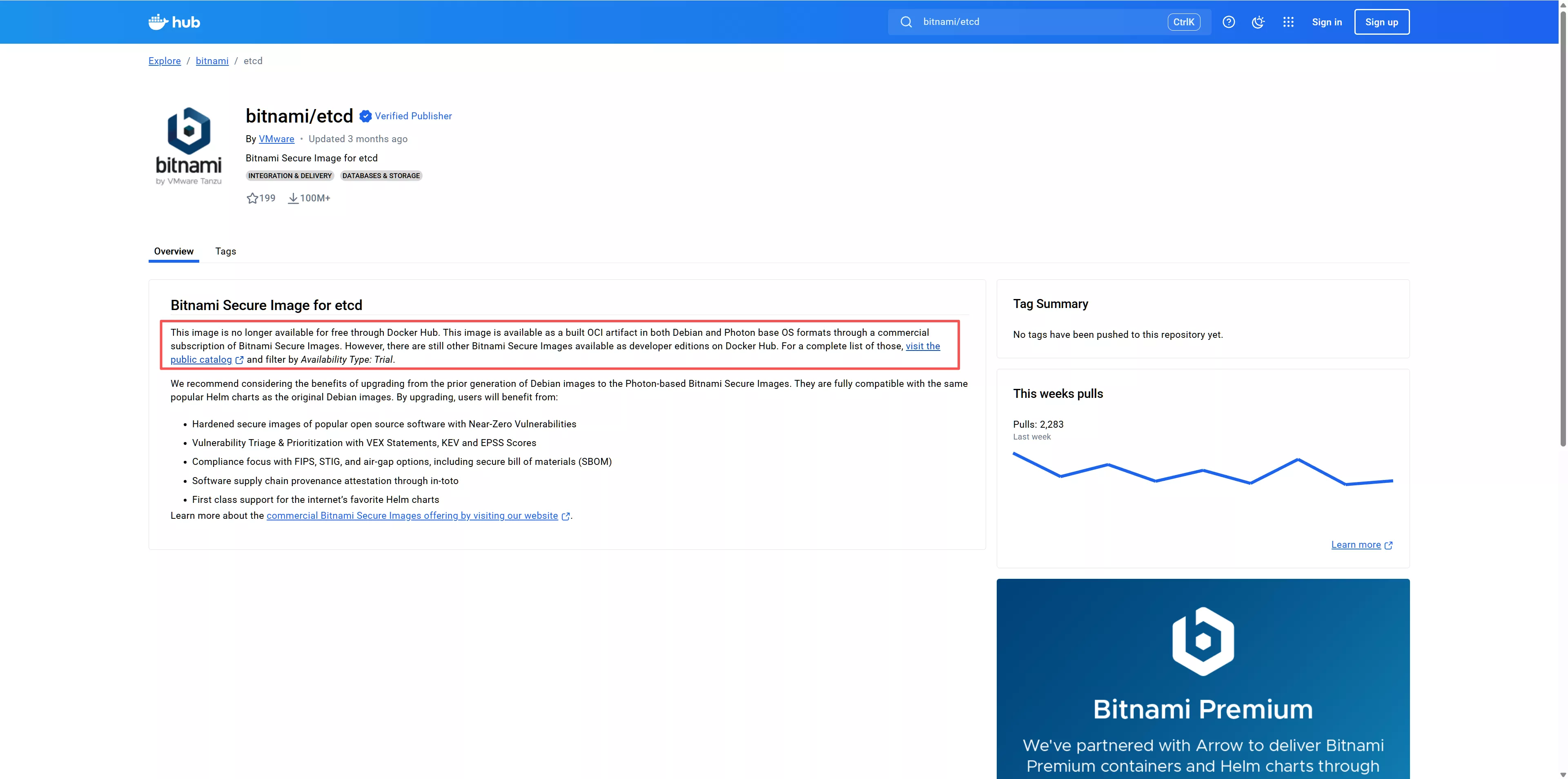The height and width of the screenshot is (779, 1568).
Task: Click the Sign up button
Action: coord(1382,21)
